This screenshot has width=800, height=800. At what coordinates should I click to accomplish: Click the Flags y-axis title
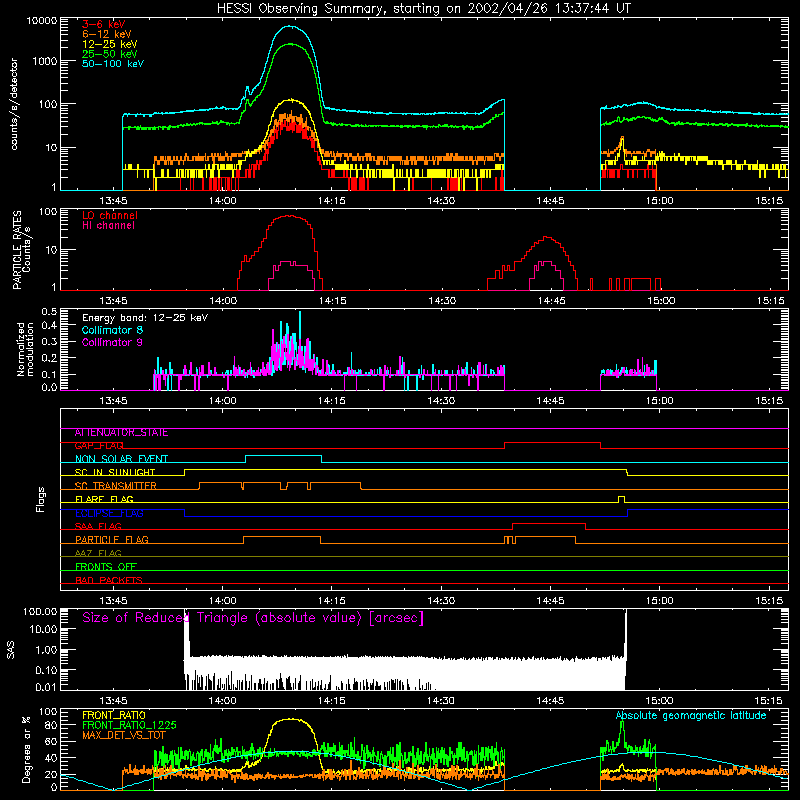click(40, 500)
